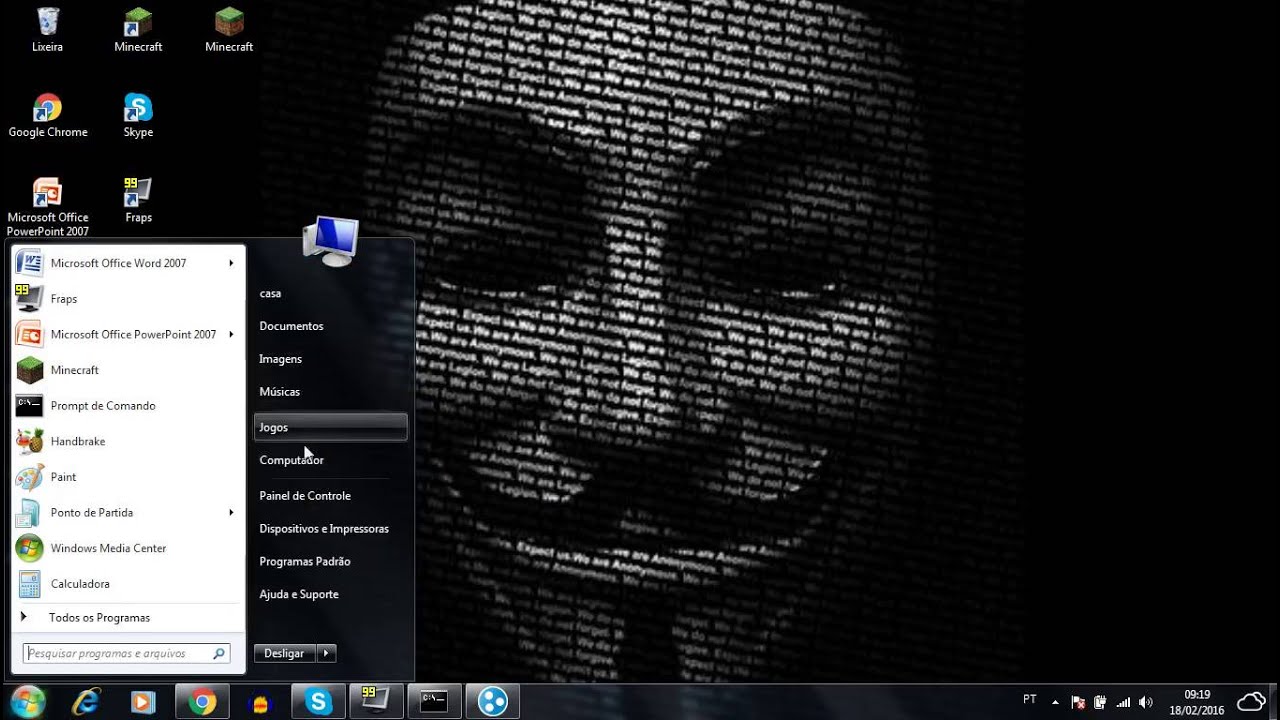Screen dimensions: 1280x720
Task: Click the computer user picture atop Start menu
Action: pos(331,241)
